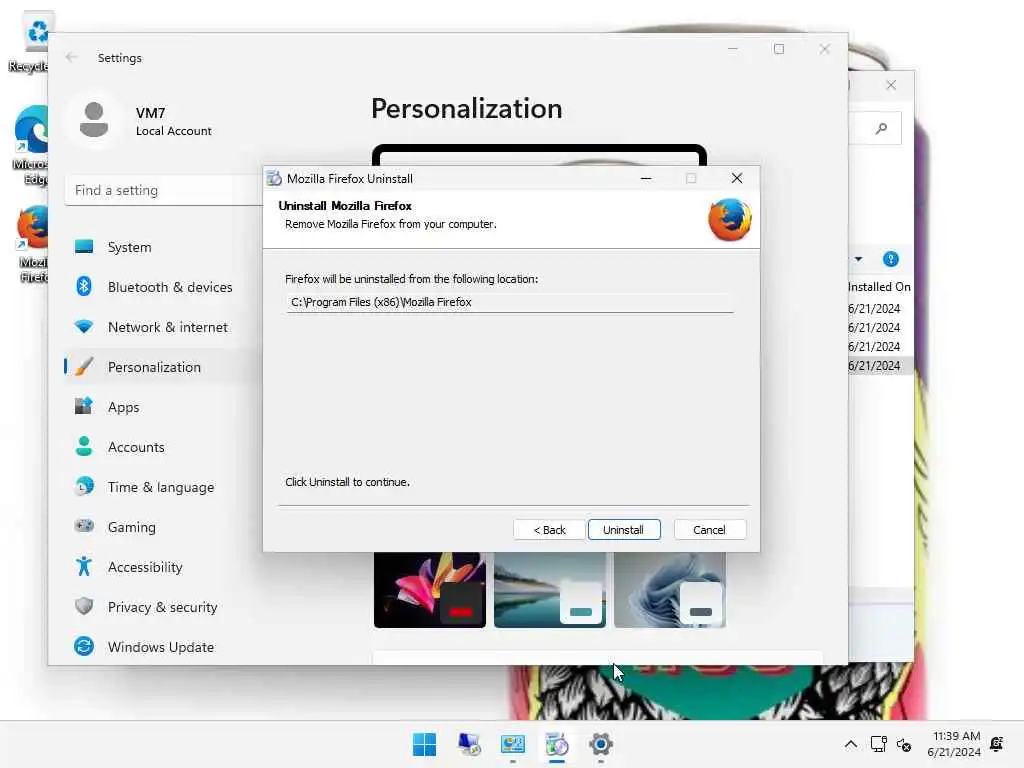Select the dark colorful flower theme thumbnail
The width and height of the screenshot is (1024, 768).
click(x=430, y=590)
